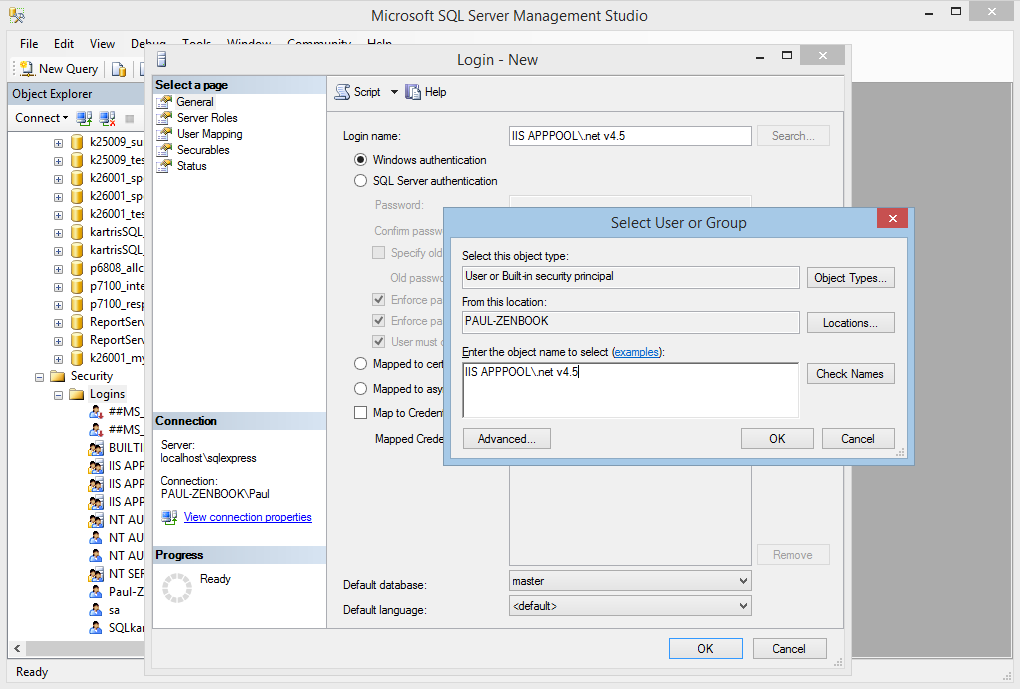
Task: Open the File menu
Action: click(x=29, y=44)
